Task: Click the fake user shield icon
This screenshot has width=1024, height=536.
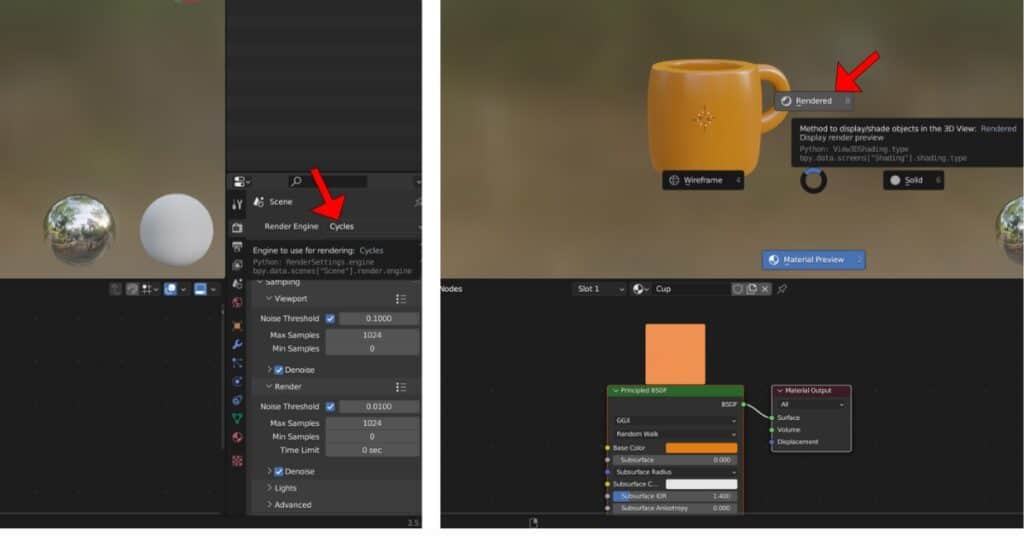Action: click(x=738, y=289)
